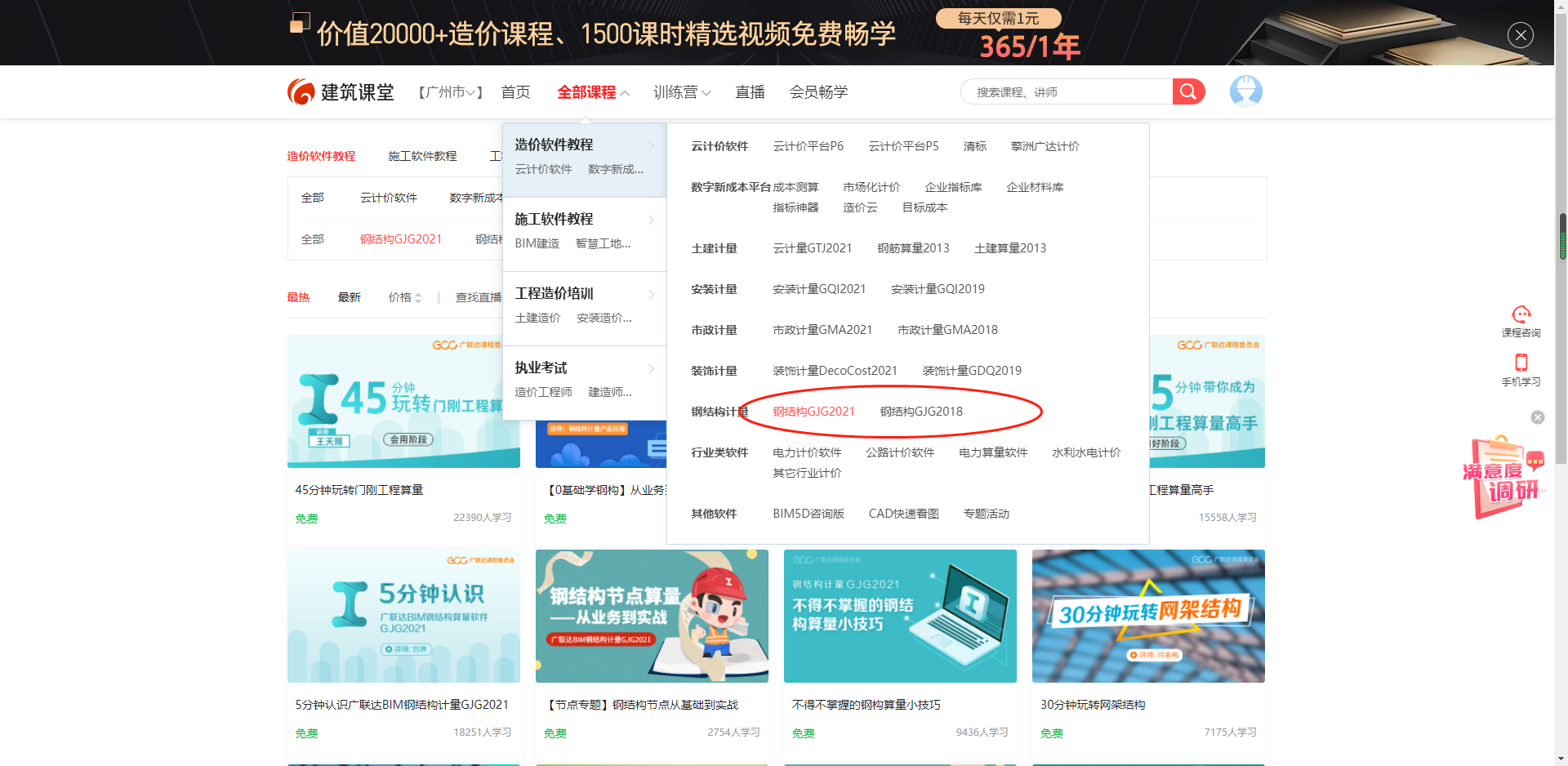Open 云计价平台P6 in menu
1568x766 pixels.
(x=808, y=146)
